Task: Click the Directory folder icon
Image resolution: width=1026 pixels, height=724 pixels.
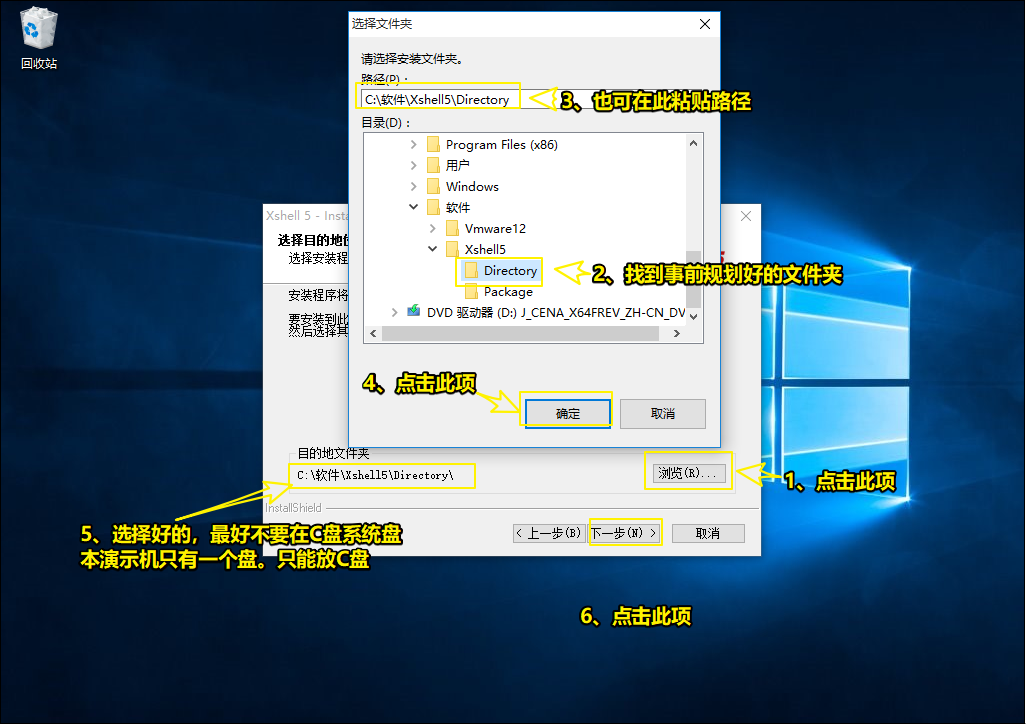Action: point(471,270)
